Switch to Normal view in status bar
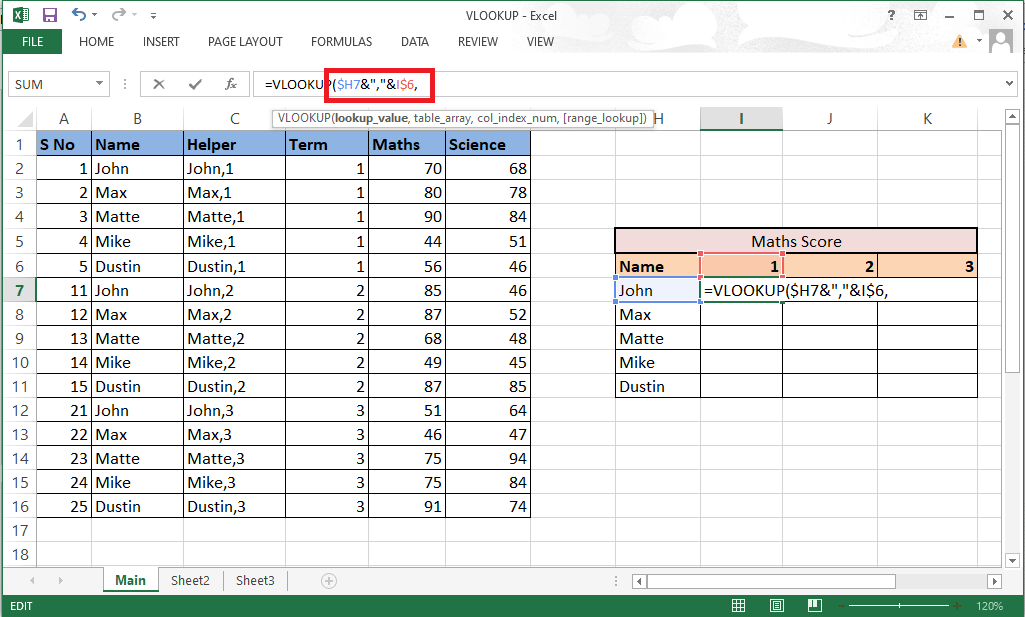This screenshot has width=1025, height=617. [738, 606]
